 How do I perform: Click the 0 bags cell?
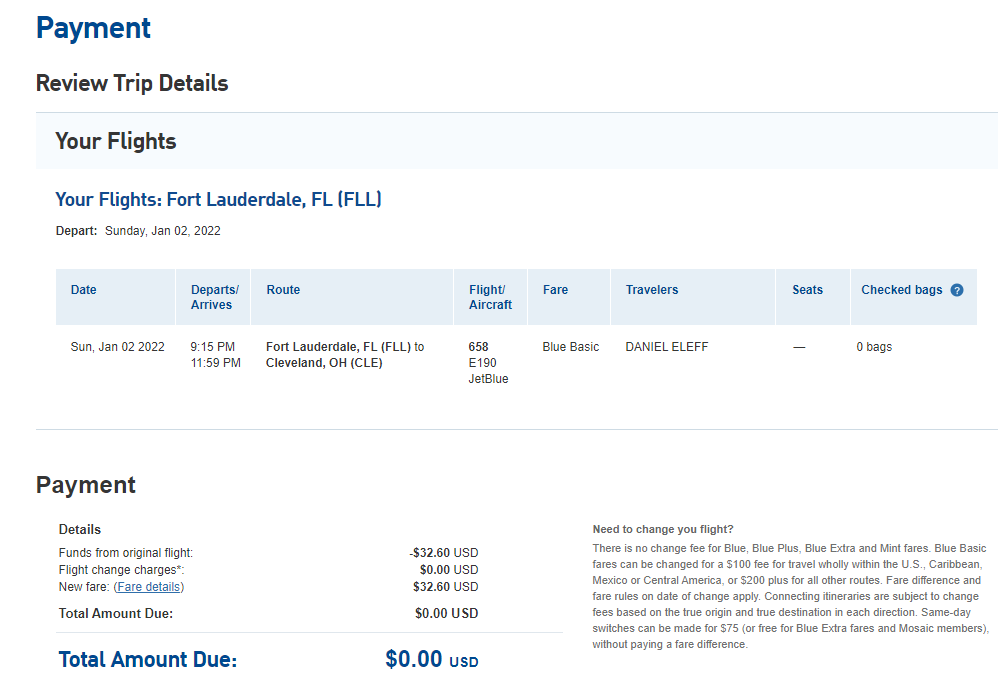[x=874, y=346]
